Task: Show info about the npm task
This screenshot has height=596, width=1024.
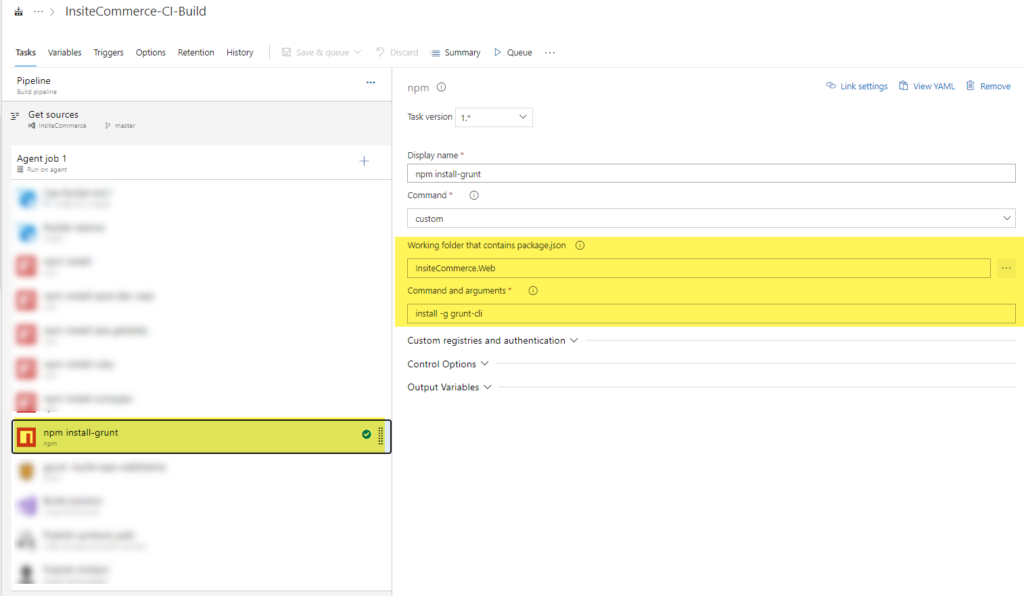Action: coord(441,87)
